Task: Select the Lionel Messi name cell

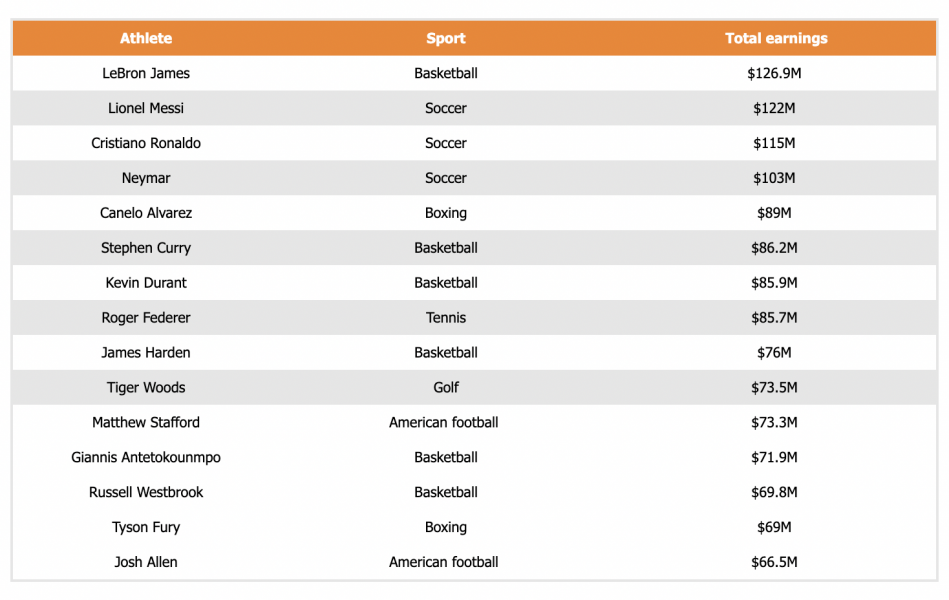Action: coord(146,108)
